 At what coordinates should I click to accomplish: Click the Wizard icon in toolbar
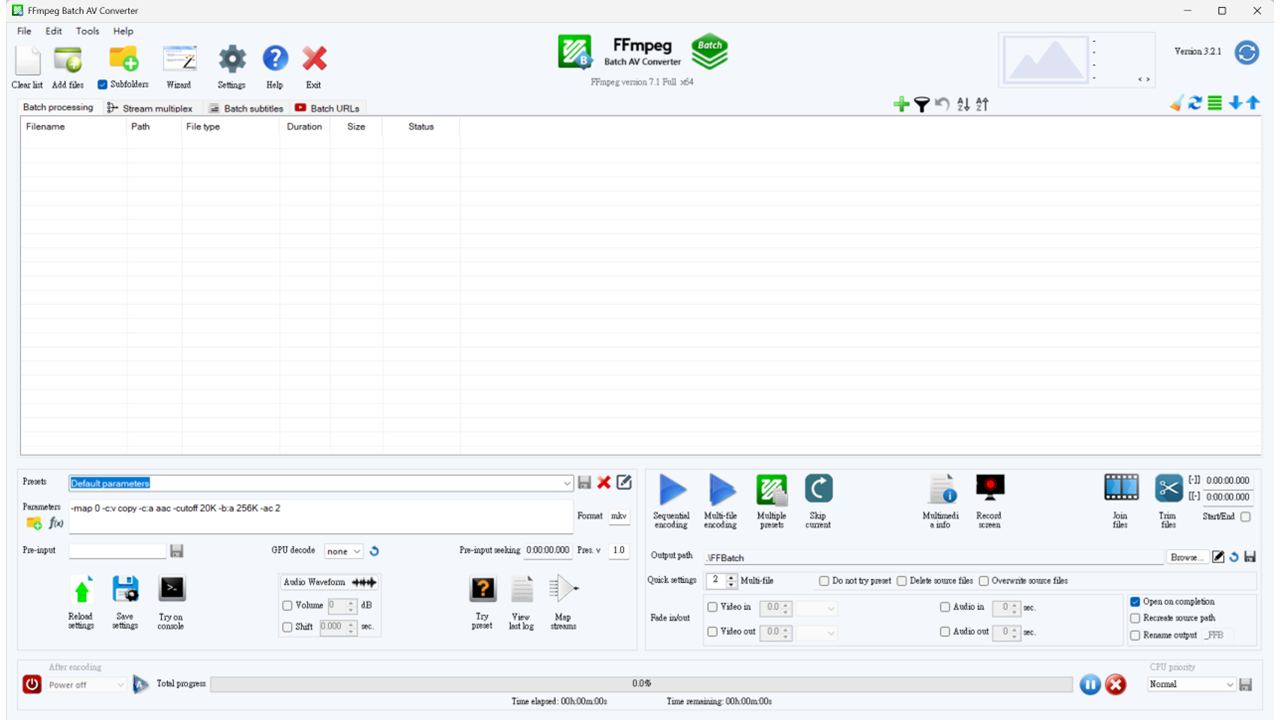(x=179, y=59)
